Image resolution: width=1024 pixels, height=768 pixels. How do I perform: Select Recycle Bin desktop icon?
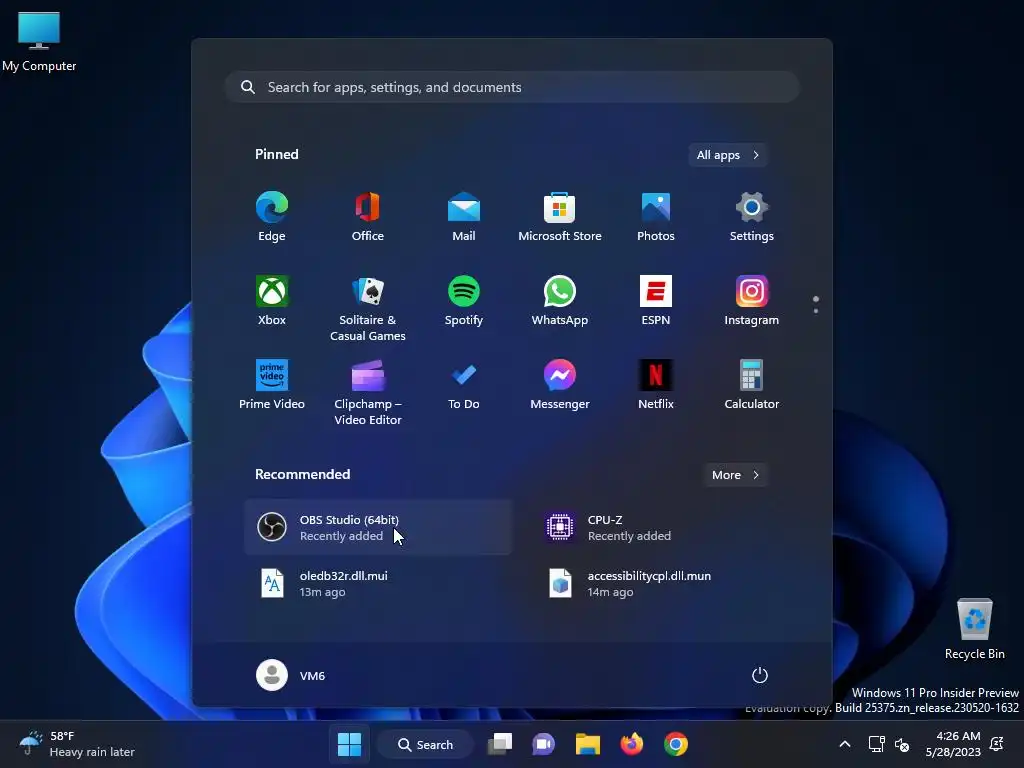975,629
